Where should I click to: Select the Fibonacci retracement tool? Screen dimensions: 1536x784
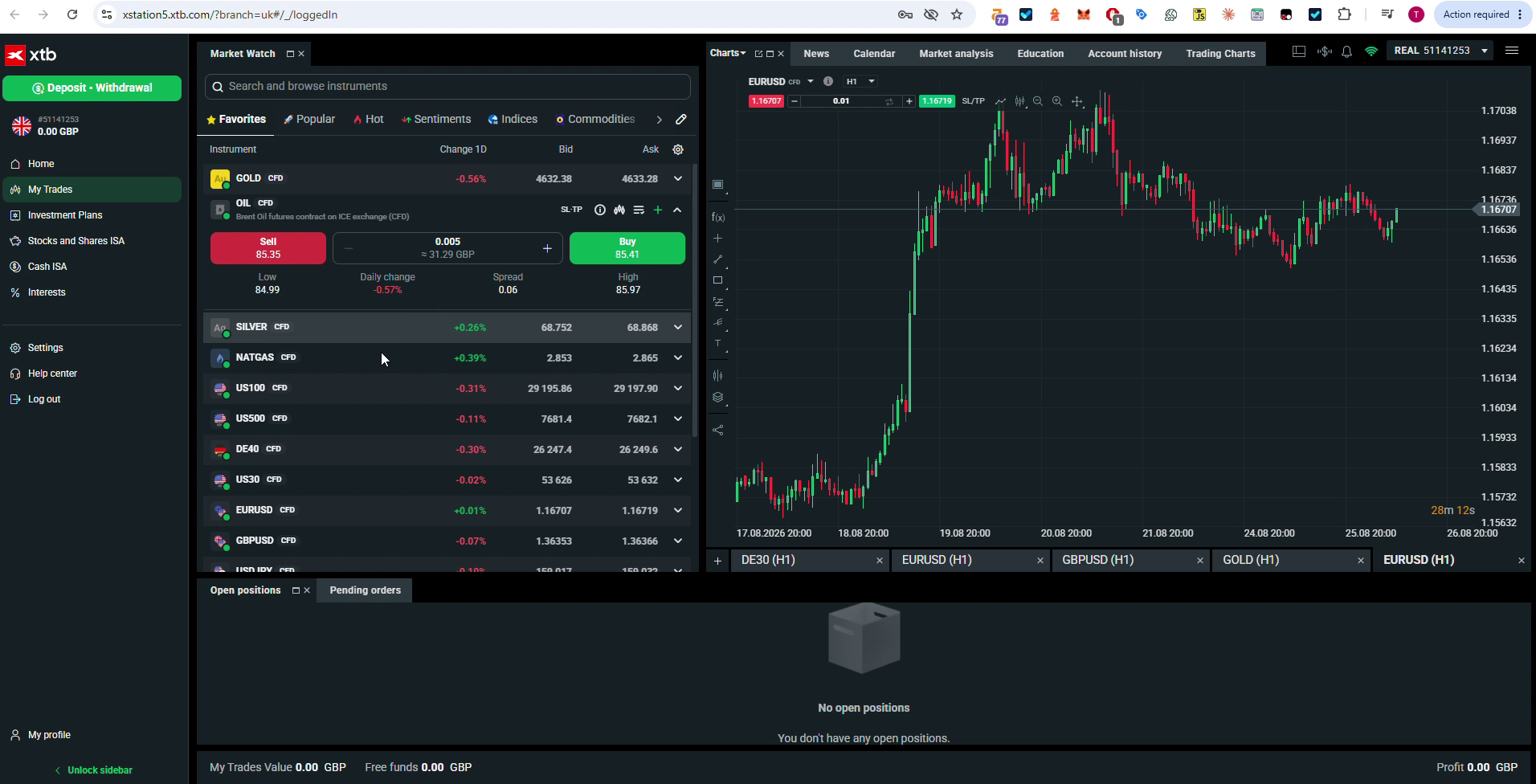pos(718,302)
